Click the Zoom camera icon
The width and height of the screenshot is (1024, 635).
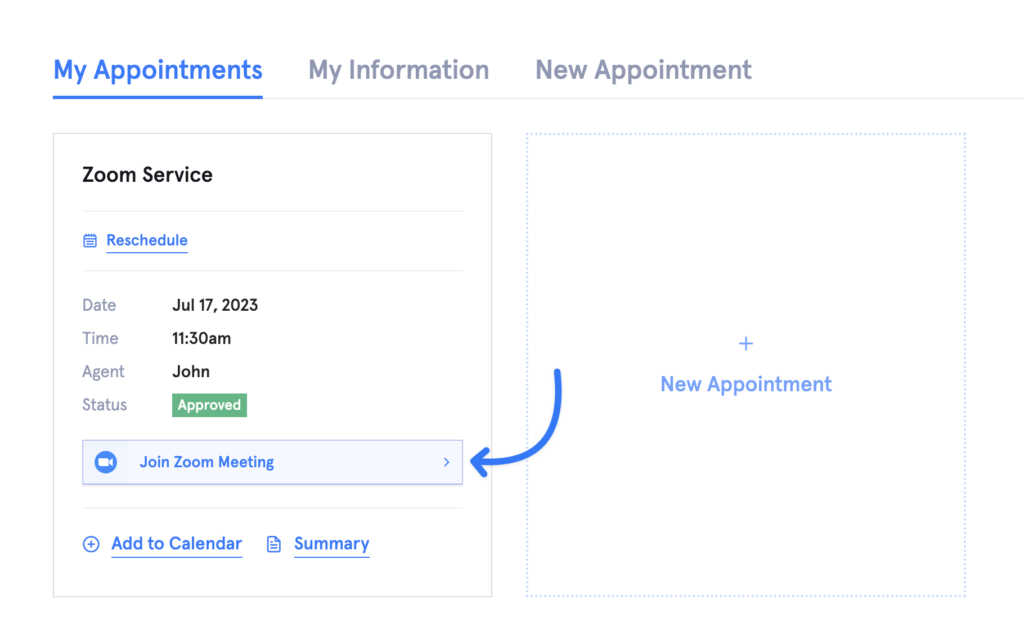105,462
